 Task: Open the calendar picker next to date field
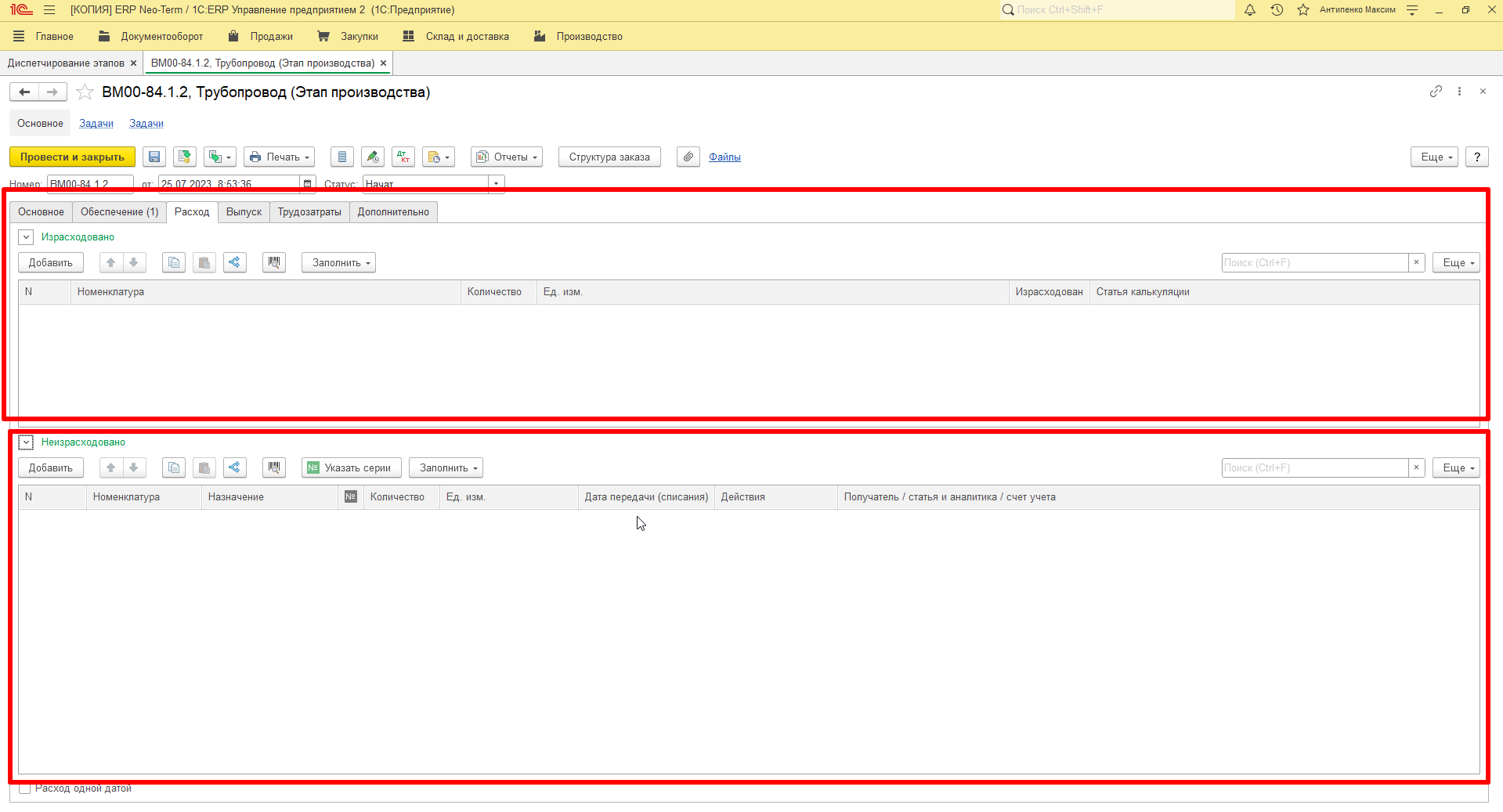point(308,184)
